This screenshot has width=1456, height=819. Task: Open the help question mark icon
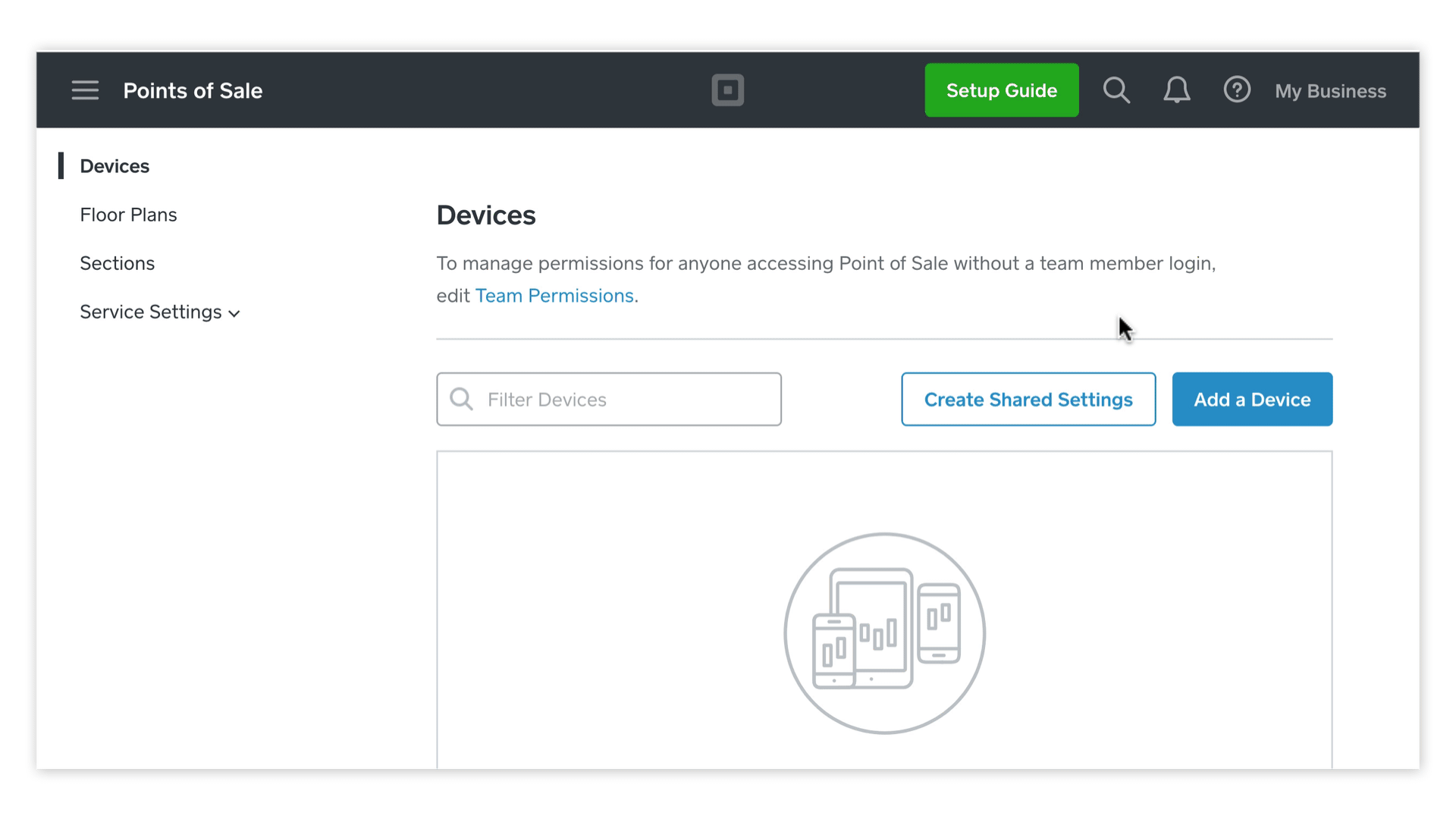[x=1237, y=90]
